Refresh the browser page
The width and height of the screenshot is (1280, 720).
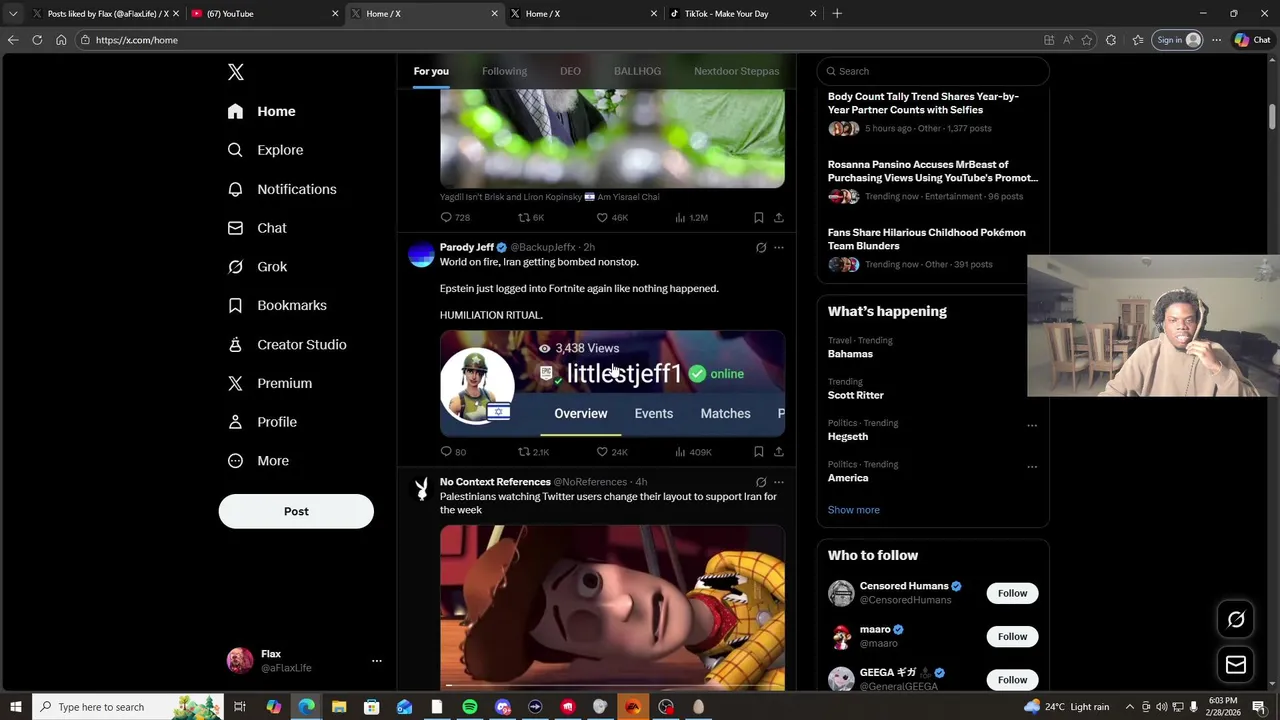click(37, 40)
